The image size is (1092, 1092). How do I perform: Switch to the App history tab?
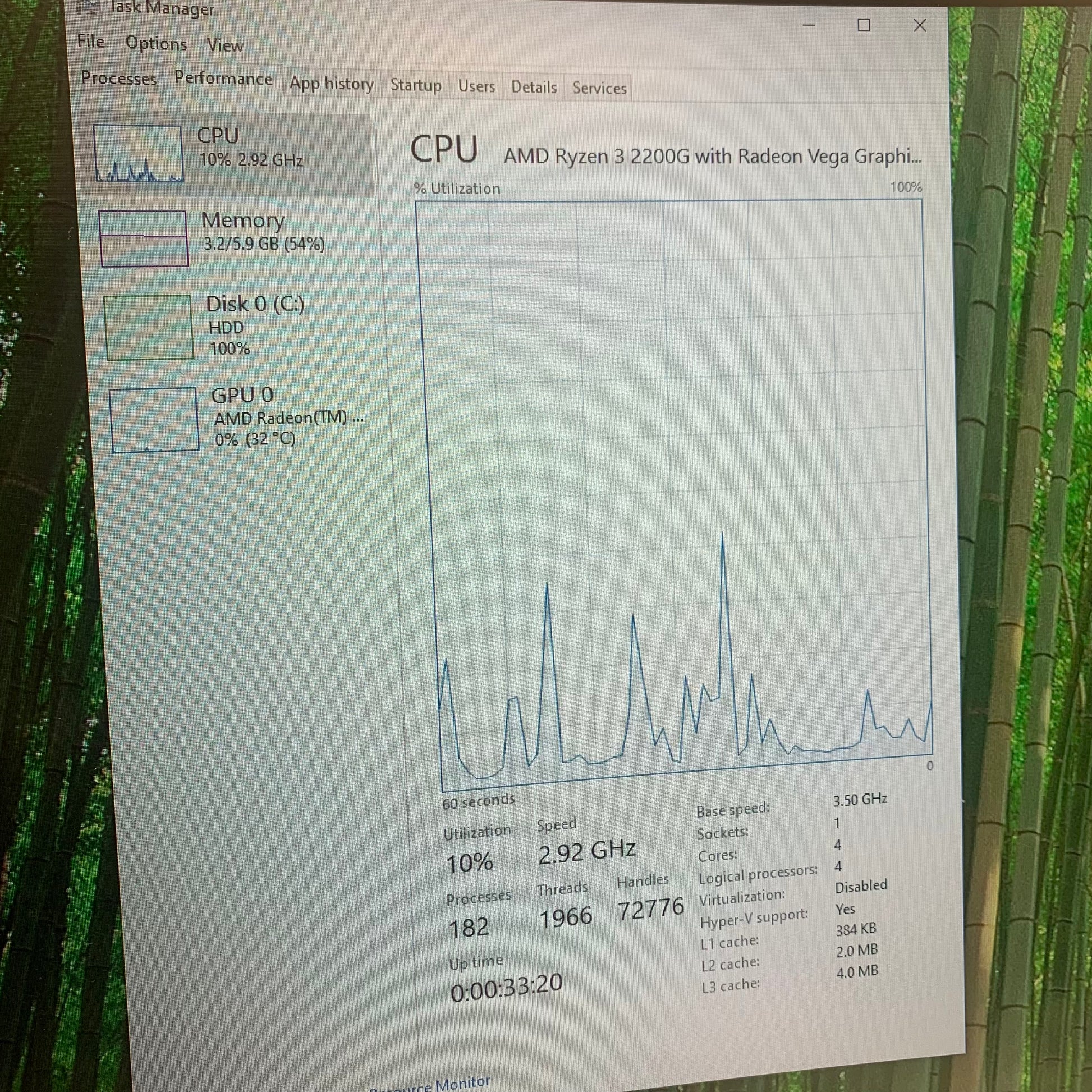tap(331, 84)
